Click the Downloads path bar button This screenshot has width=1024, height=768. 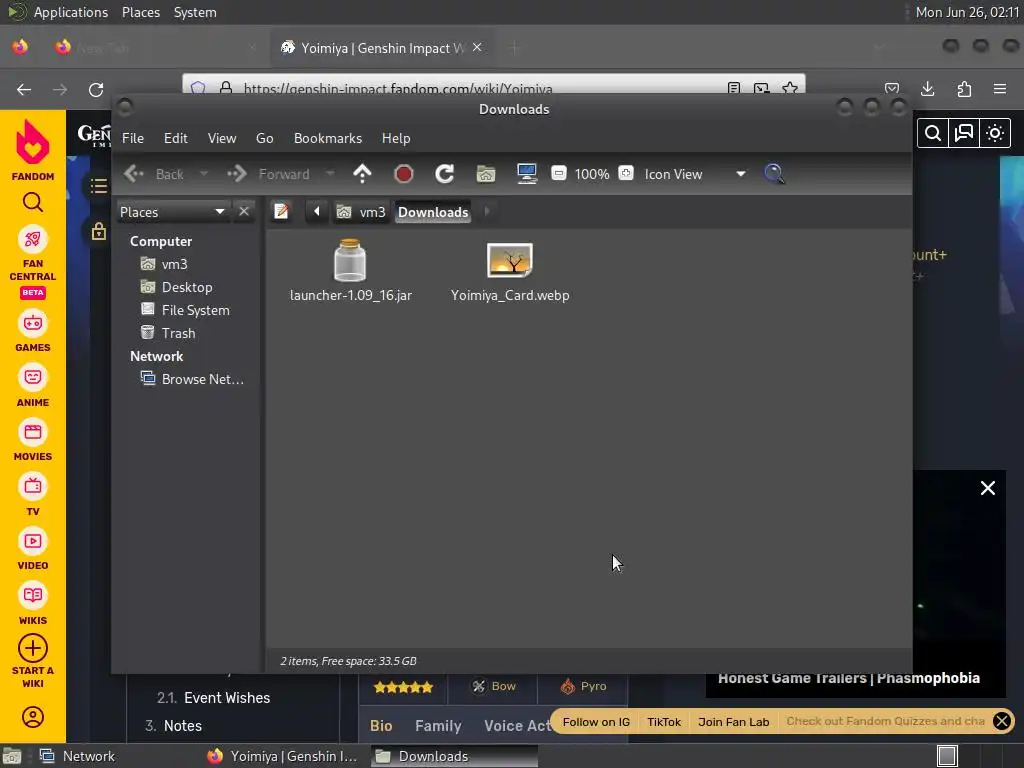[x=433, y=212]
